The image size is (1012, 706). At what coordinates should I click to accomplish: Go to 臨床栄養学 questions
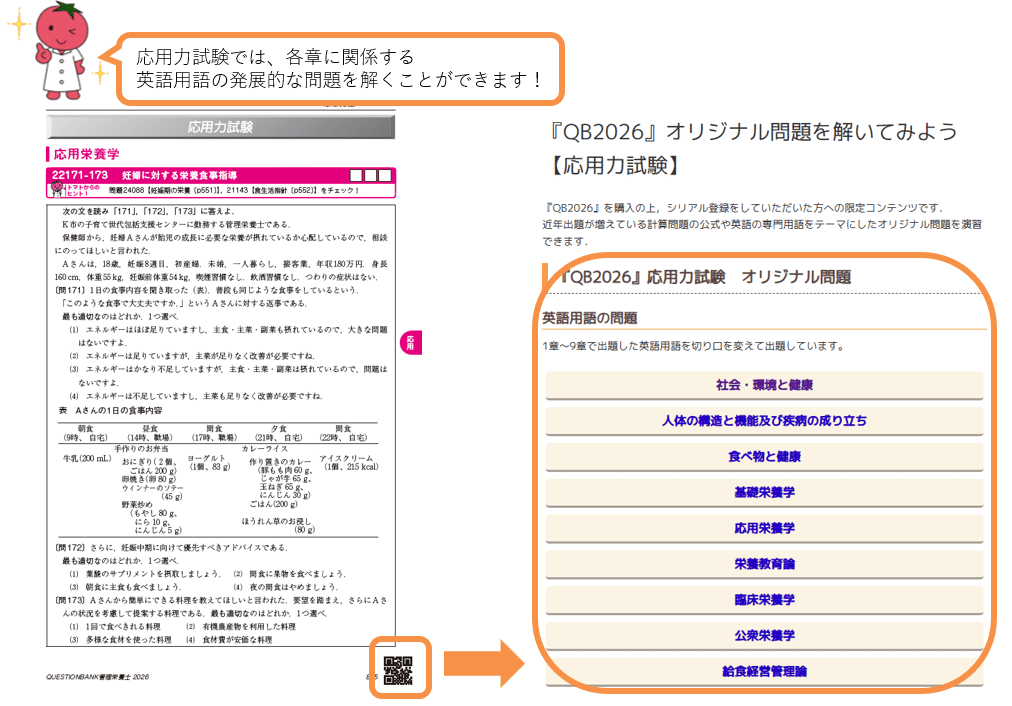764,600
